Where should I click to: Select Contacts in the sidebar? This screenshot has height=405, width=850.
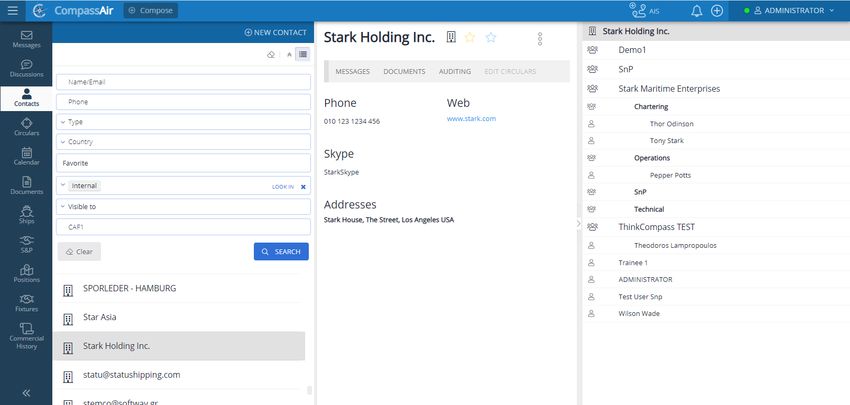pos(26,98)
